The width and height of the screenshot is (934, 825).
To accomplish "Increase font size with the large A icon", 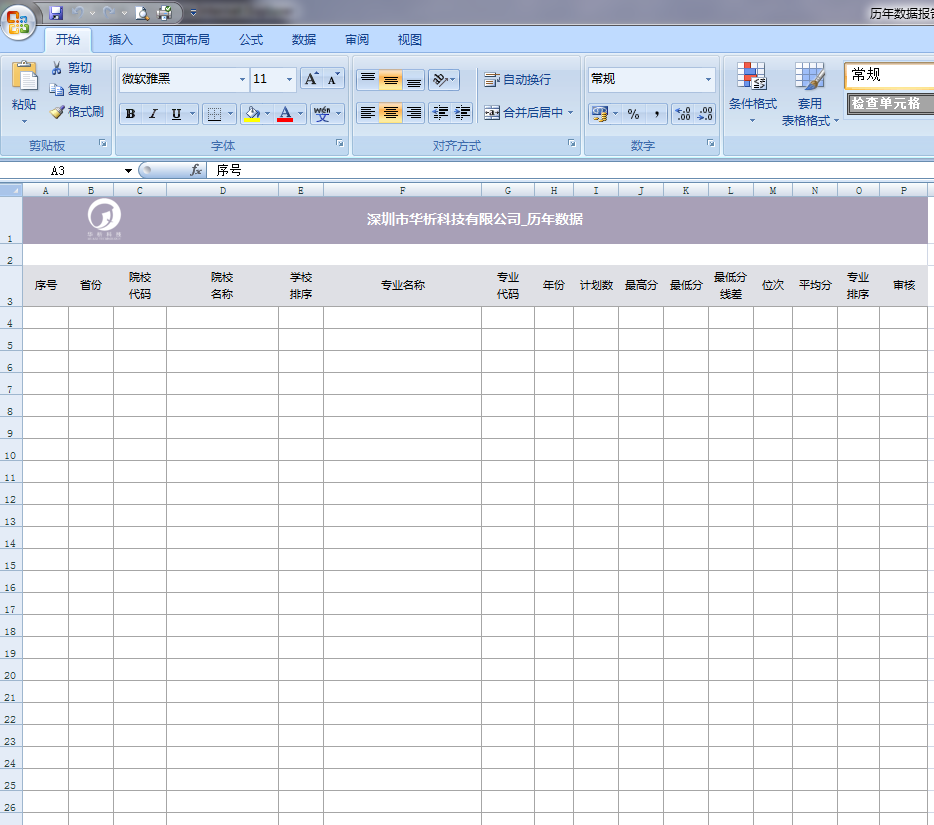I will click(311, 79).
